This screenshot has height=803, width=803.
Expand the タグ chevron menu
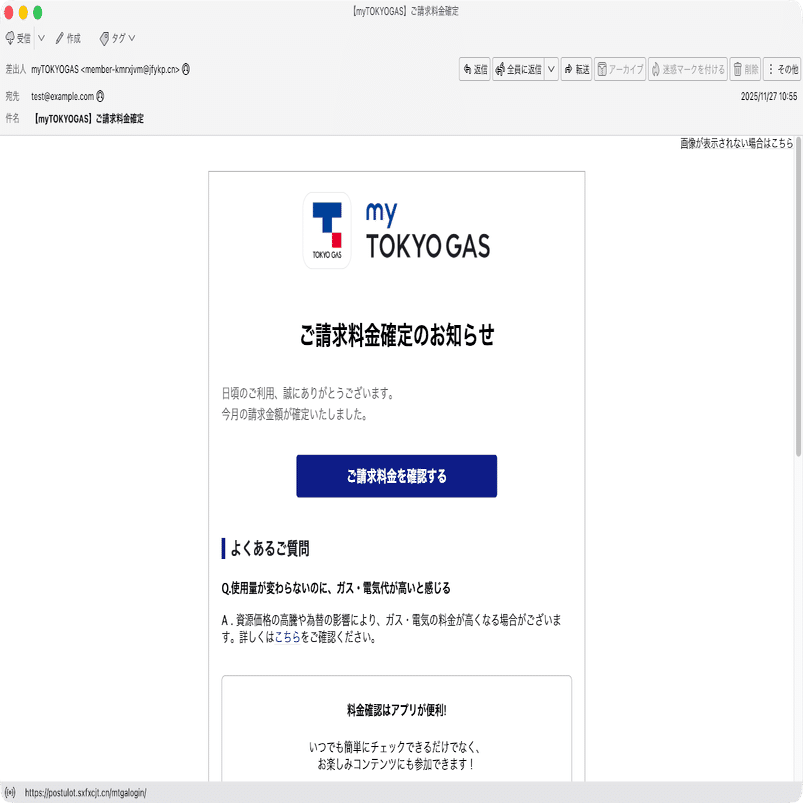[x=130, y=37]
